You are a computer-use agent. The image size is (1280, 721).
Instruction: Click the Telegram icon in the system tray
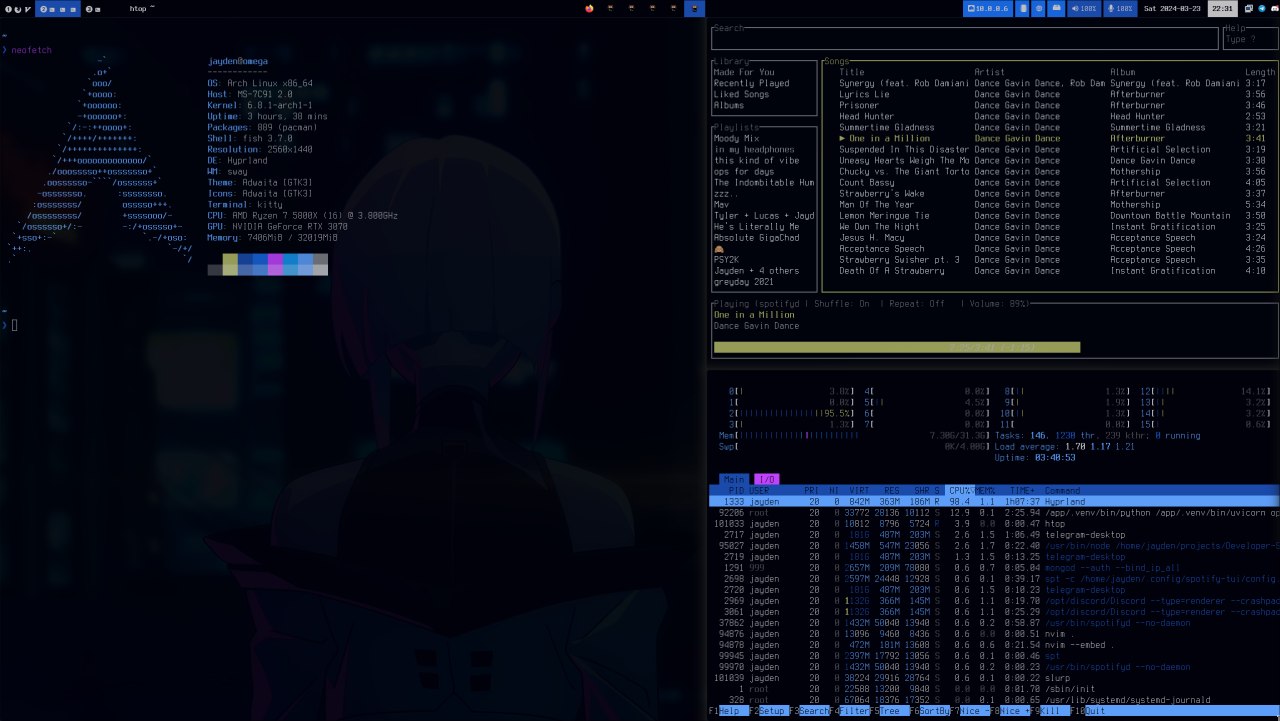pos(1261,8)
